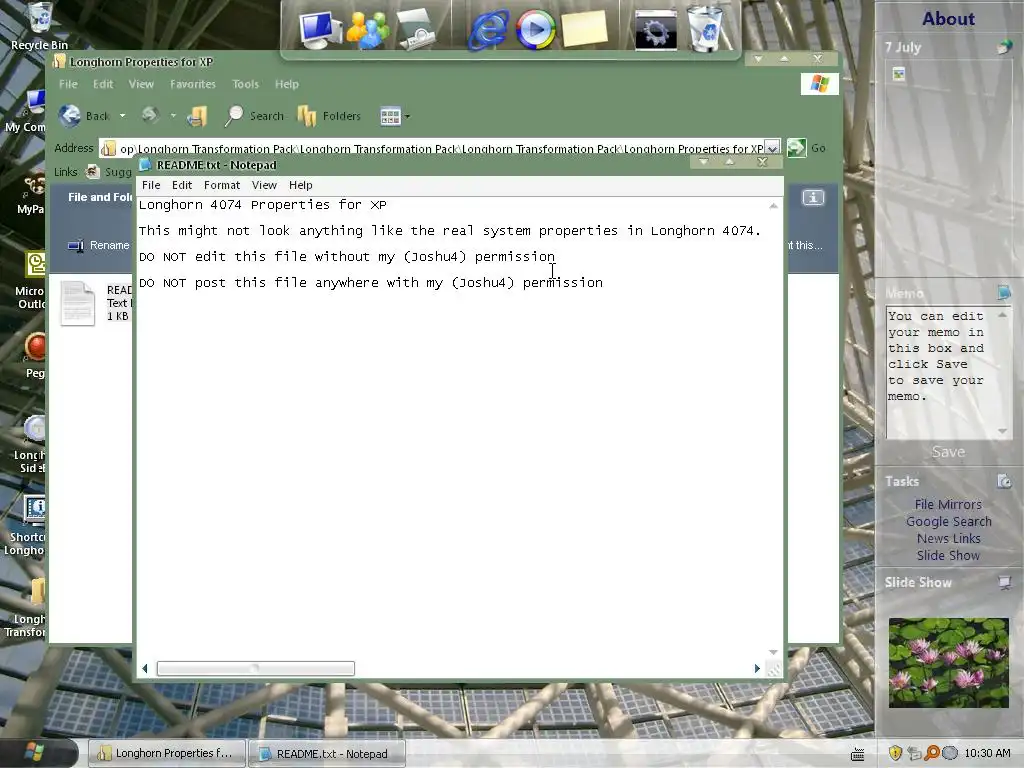Open the Views dropdown arrow in Explorer
The height and width of the screenshot is (768, 1024).
pyautogui.click(x=408, y=117)
